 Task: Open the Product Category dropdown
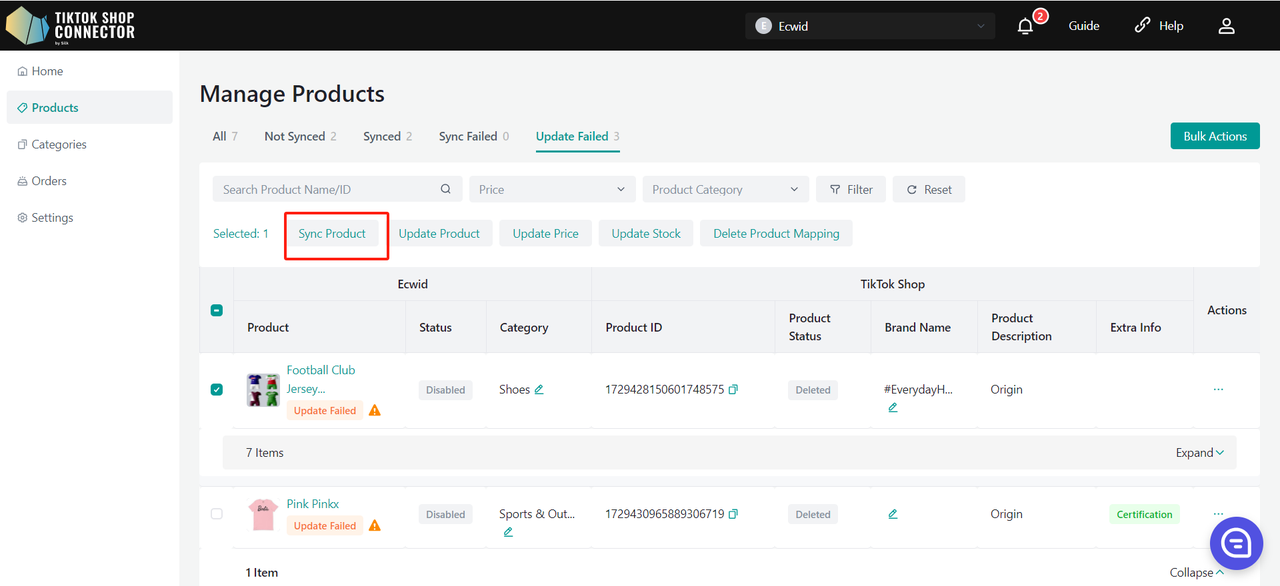click(x=725, y=189)
